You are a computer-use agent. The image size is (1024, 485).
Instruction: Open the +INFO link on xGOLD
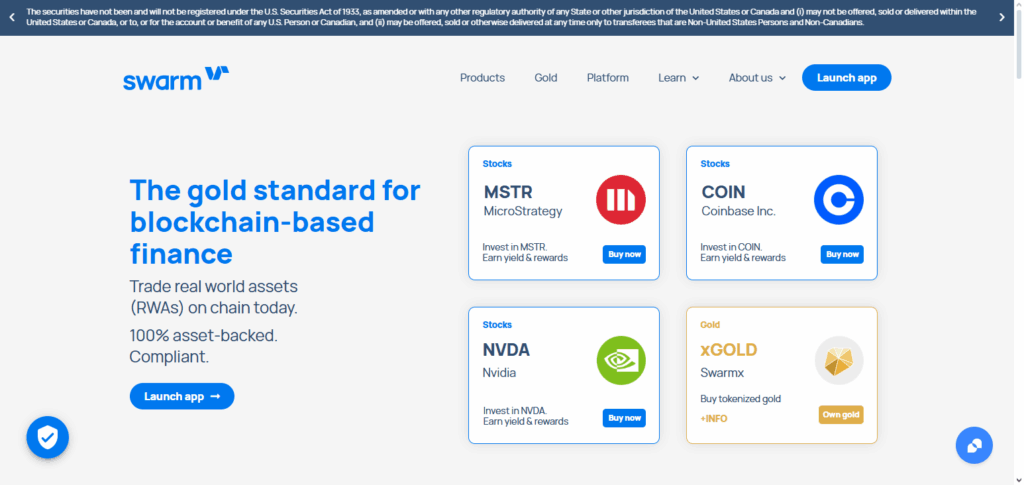pos(714,418)
